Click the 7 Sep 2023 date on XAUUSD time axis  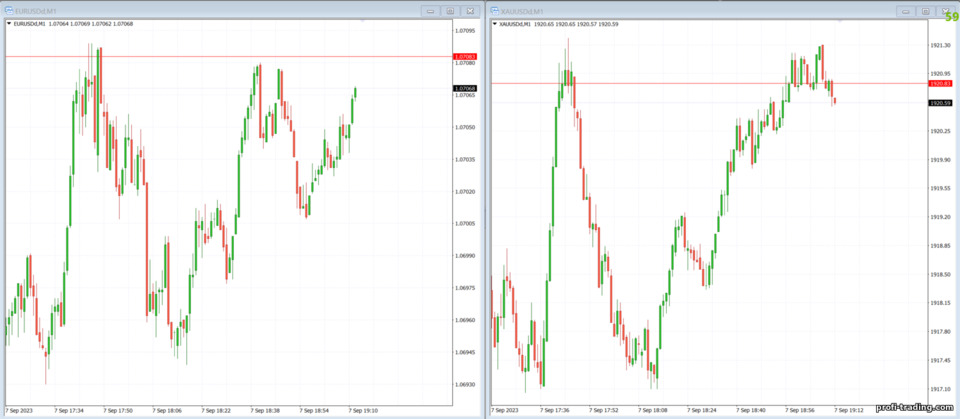[x=504, y=410]
